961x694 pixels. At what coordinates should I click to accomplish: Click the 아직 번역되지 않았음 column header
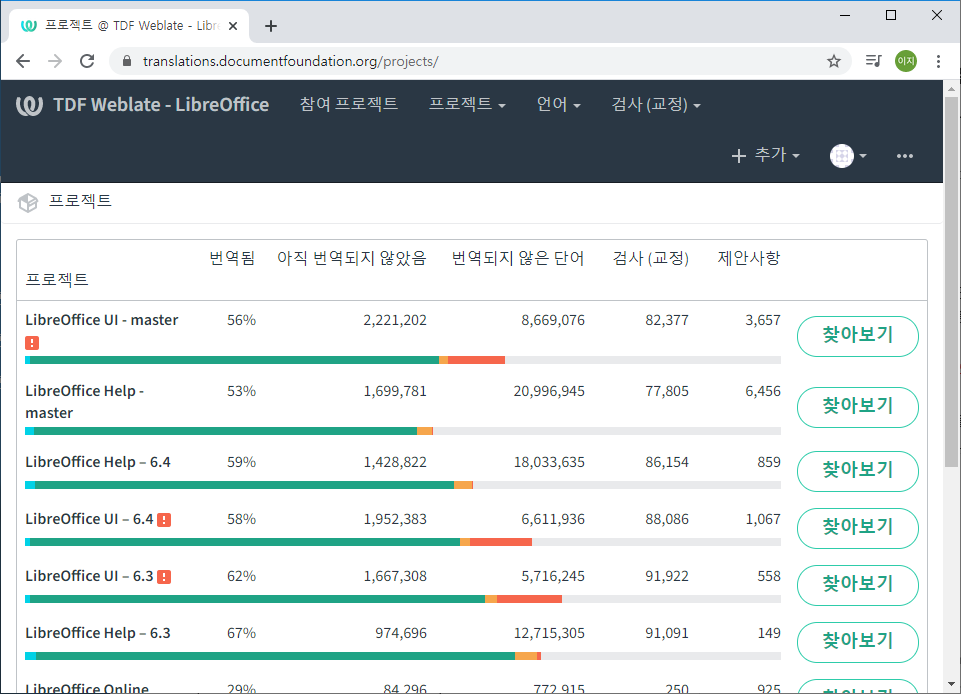[x=352, y=258]
